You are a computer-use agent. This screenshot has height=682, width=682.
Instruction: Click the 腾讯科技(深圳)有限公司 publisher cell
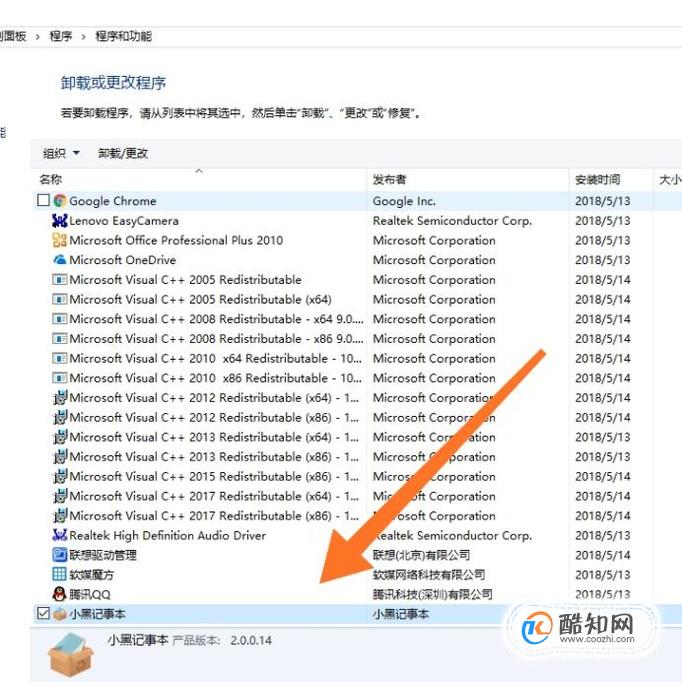432,594
